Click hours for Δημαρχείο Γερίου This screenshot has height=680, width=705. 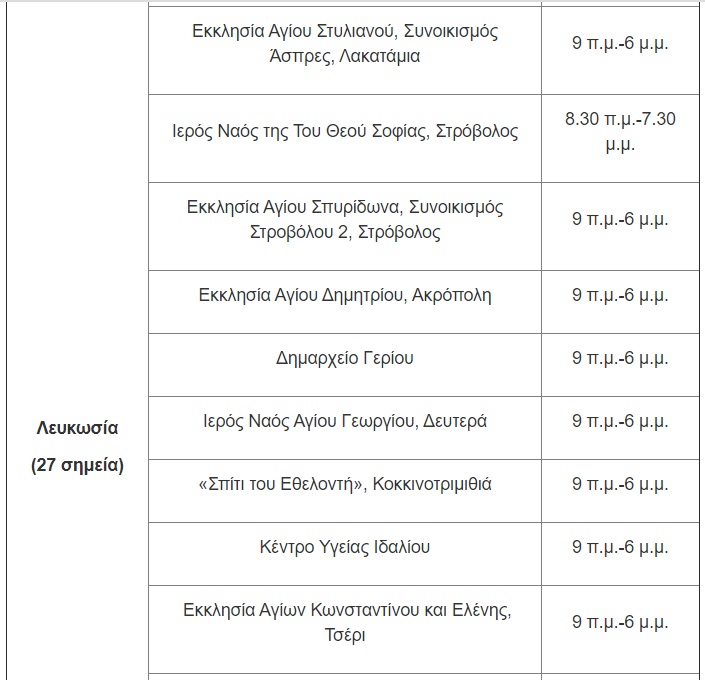620,358
